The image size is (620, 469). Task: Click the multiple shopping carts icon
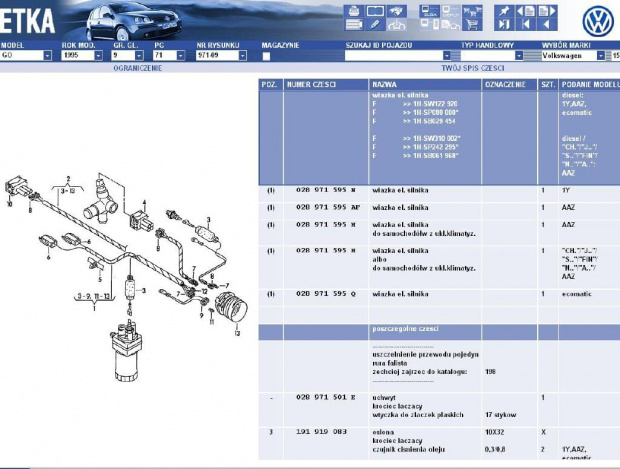point(472,11)
